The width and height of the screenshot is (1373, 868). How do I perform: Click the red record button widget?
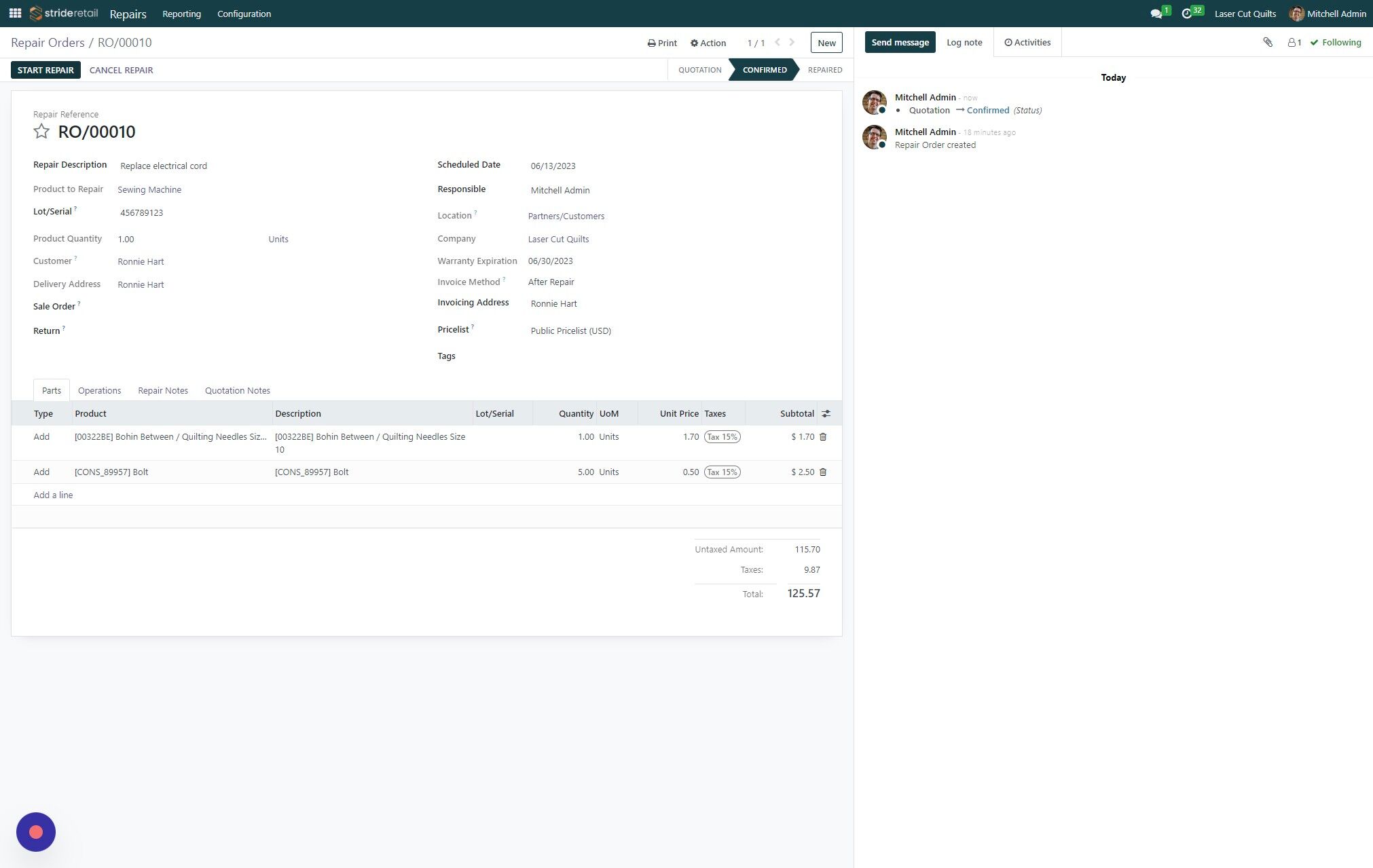[36, 832]
